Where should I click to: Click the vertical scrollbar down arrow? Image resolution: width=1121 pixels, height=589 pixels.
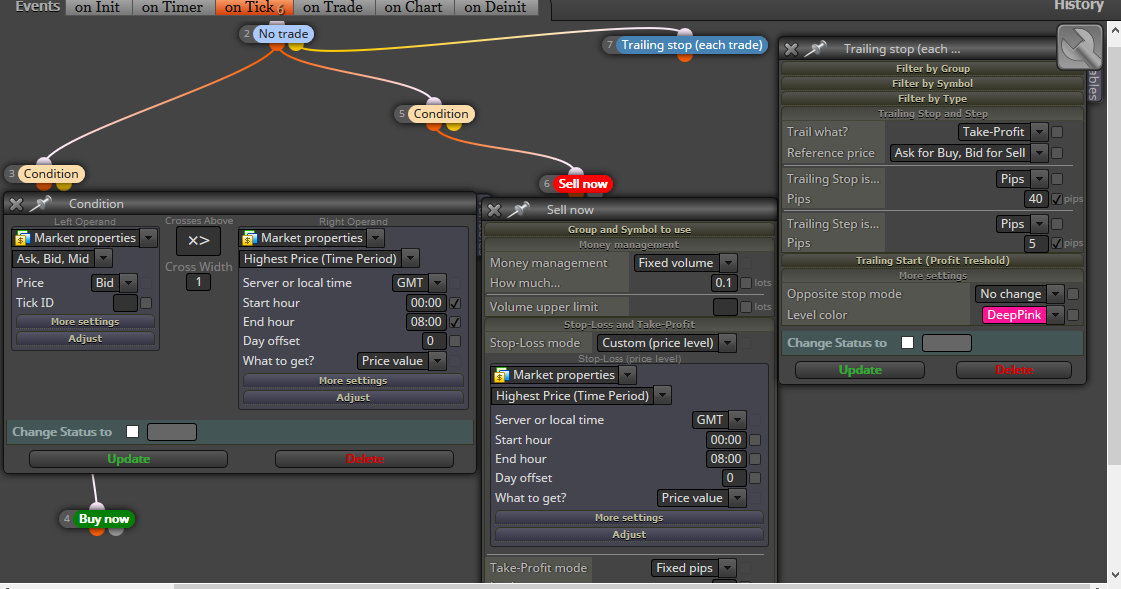click(x=1115, y=574)
